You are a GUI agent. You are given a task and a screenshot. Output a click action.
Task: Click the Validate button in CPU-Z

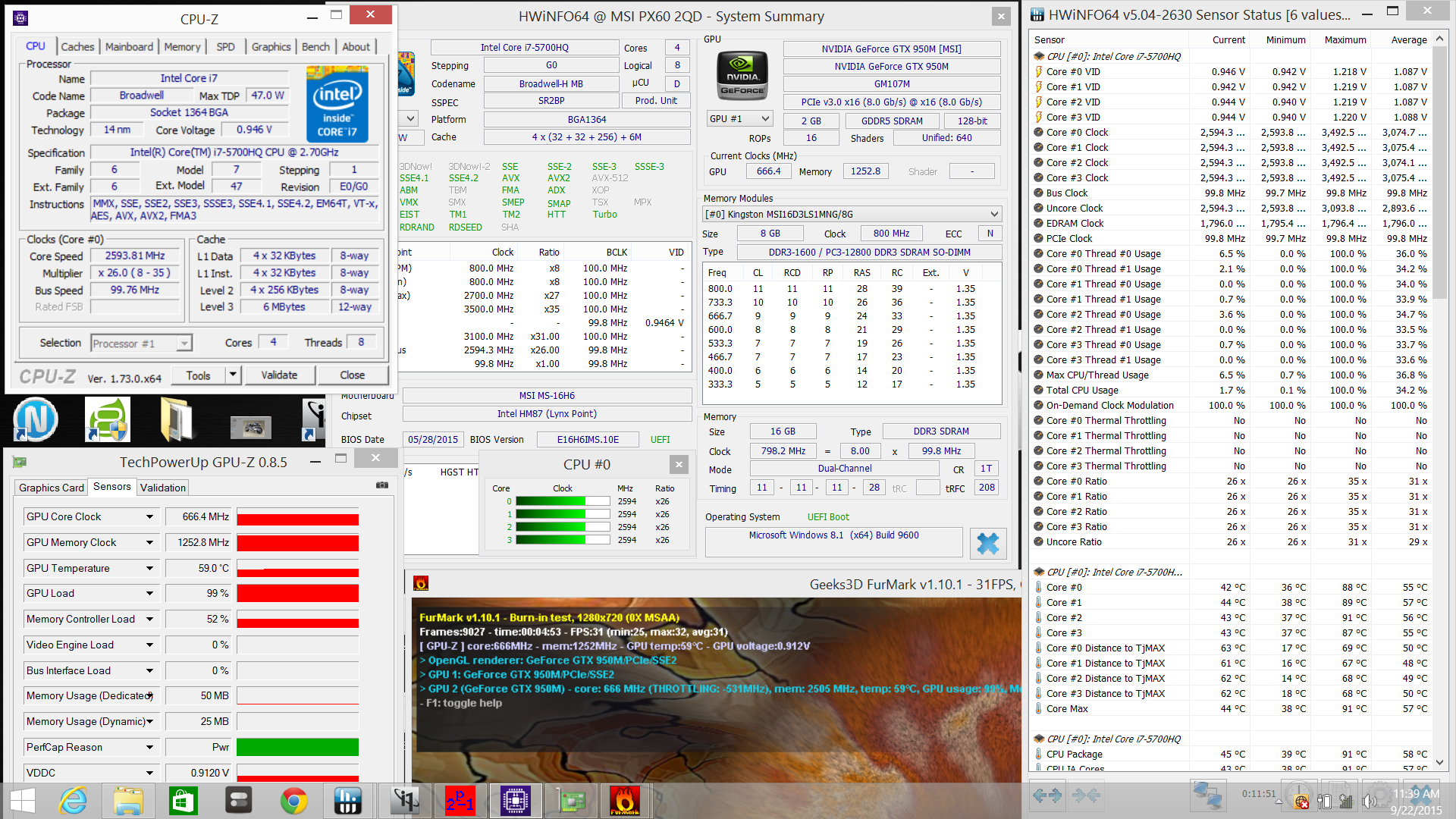279,375
